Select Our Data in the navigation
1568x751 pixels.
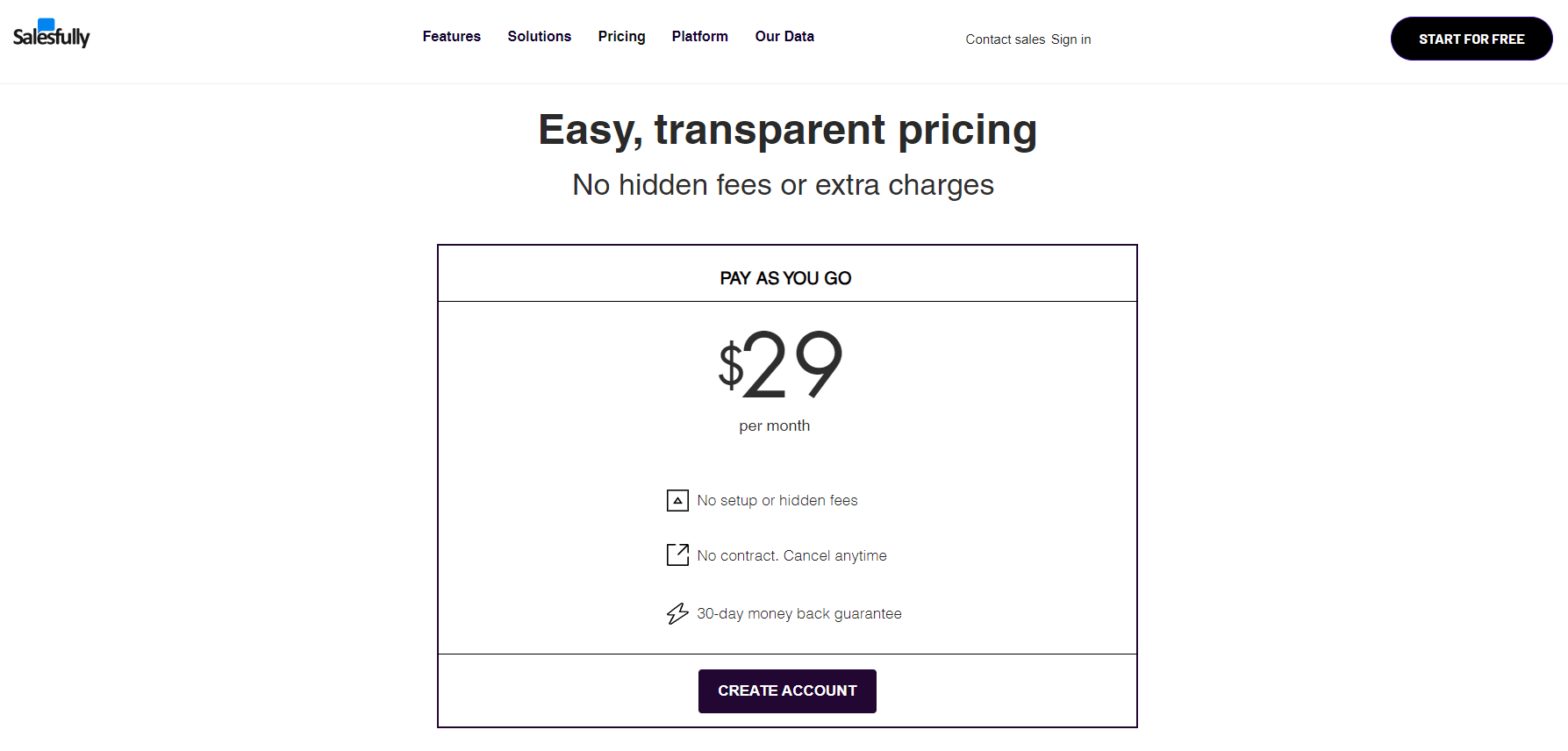[784, 36]
